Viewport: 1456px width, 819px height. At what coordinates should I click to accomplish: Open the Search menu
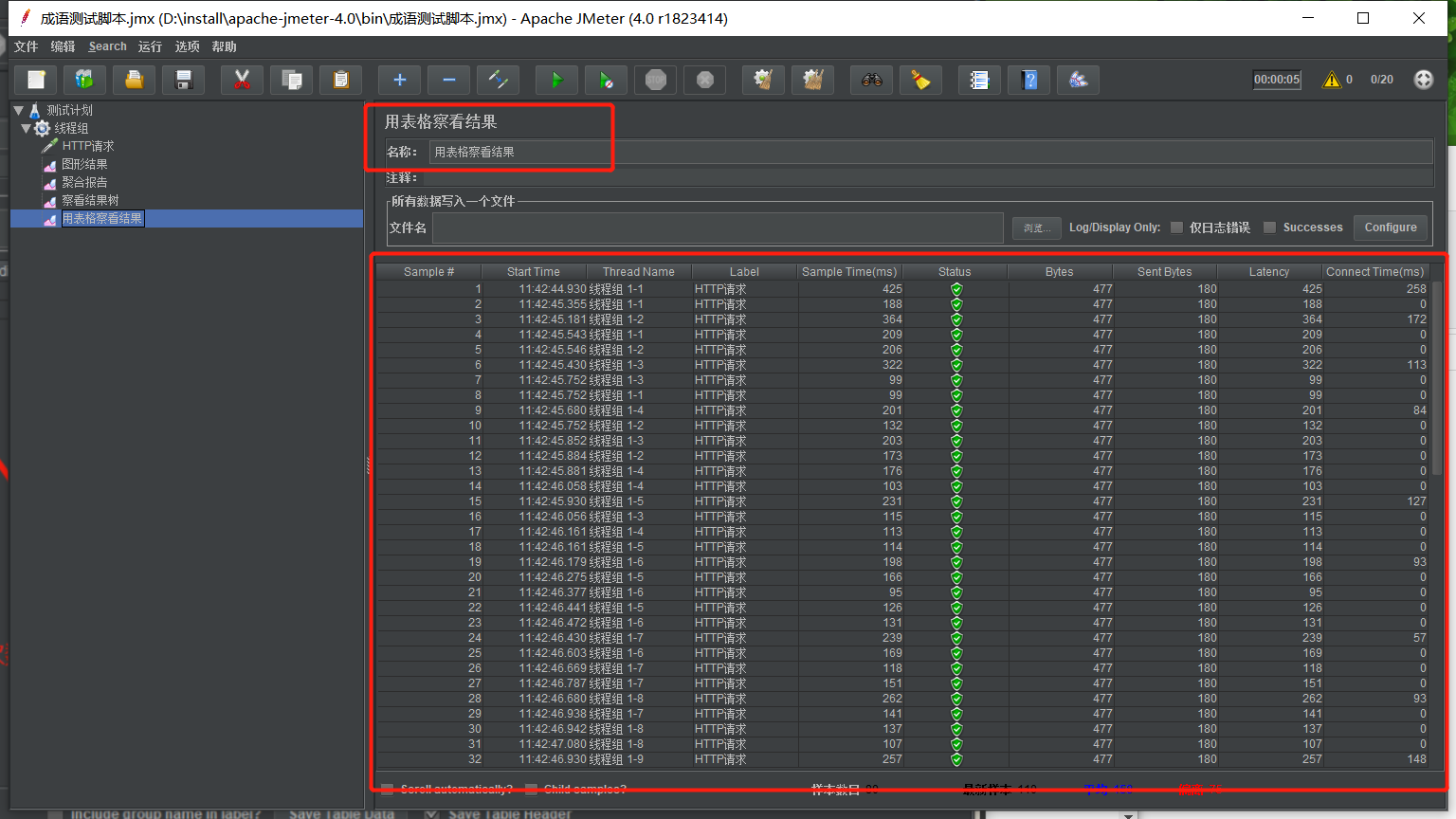[x=107, y=46]
